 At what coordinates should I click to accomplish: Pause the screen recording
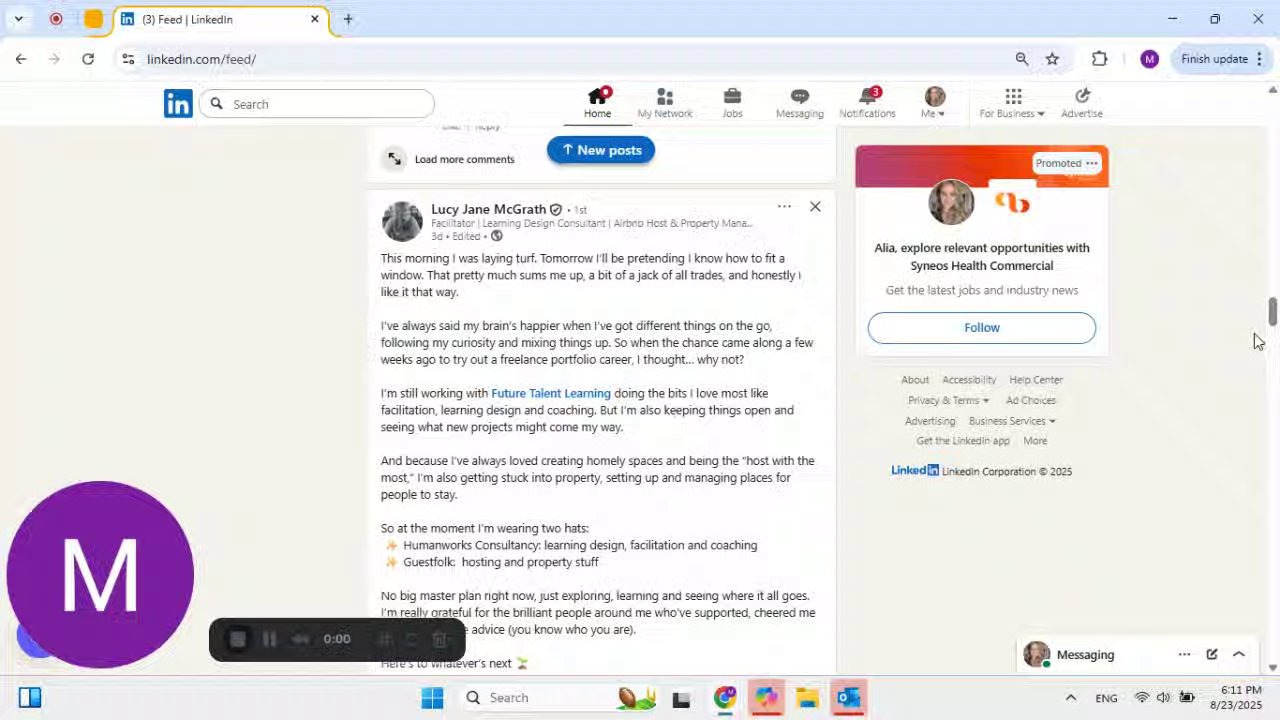[x=269, y=639]
